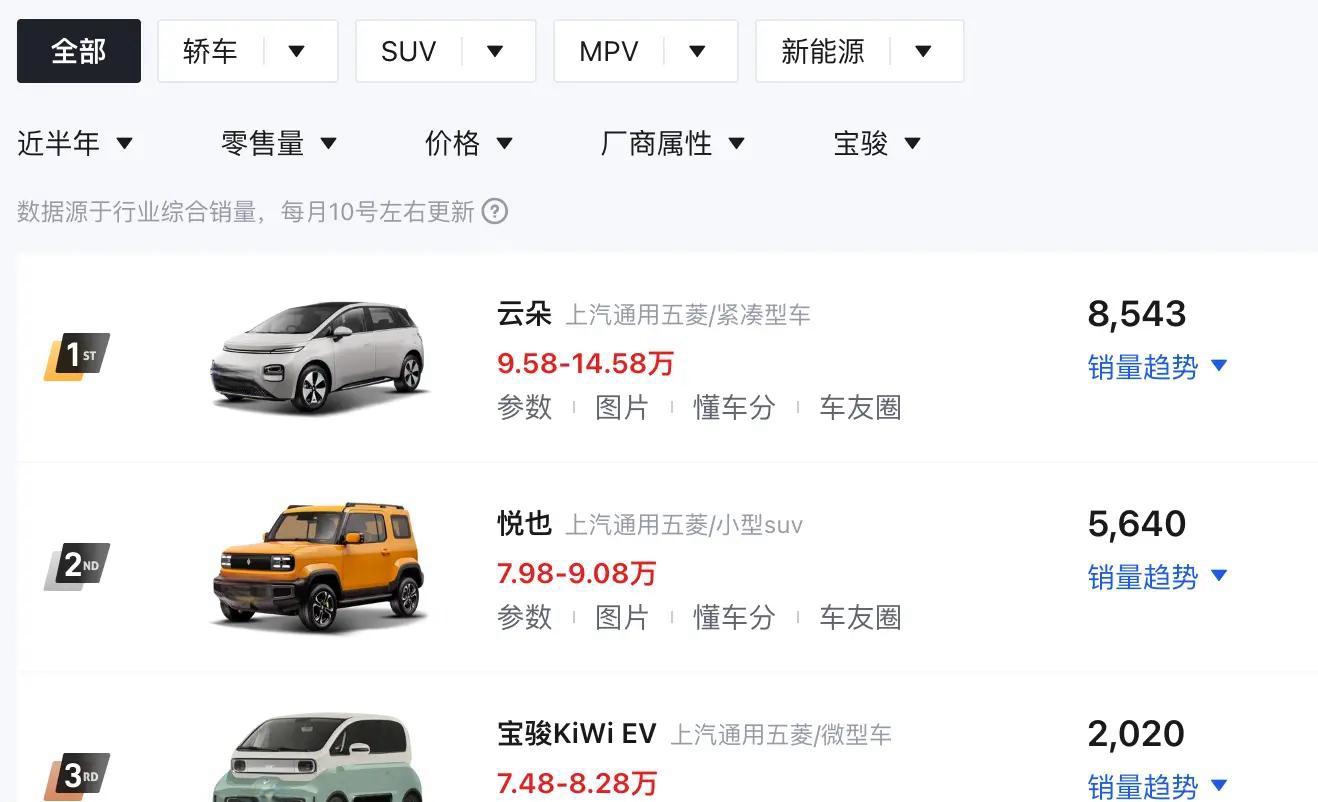Expand the MPV dropdown arrow

click(698, 51)
